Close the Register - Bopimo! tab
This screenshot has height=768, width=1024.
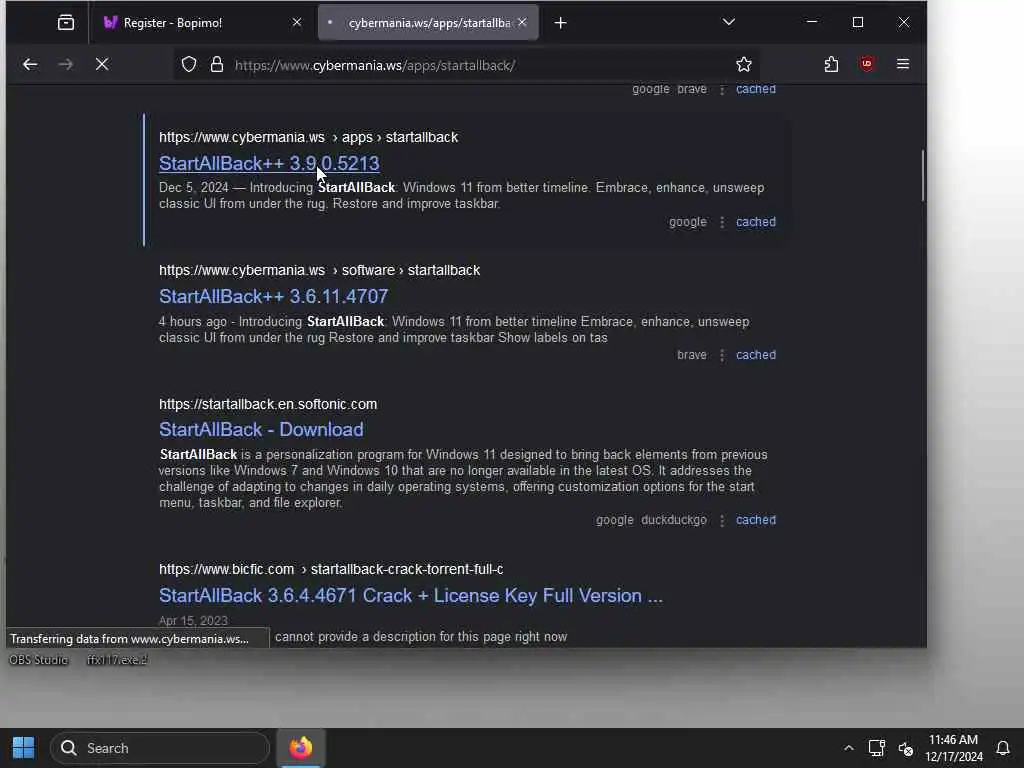(x=296, y=22)
